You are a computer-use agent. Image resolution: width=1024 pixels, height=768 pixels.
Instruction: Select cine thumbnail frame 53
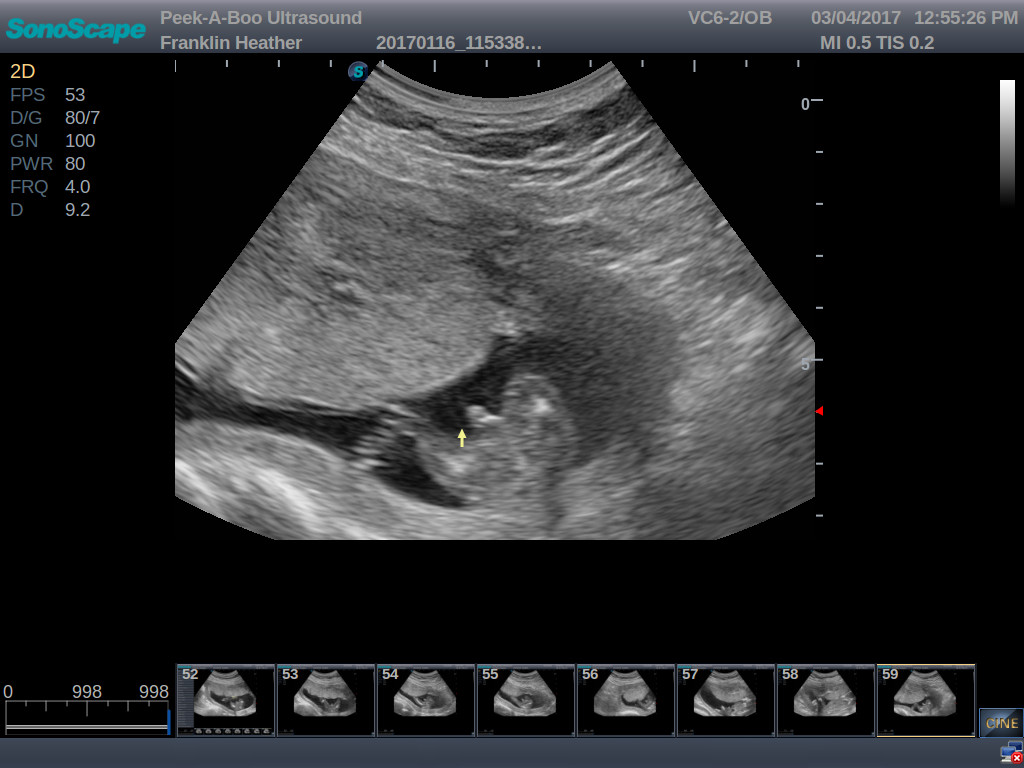click(x=325, y=700)
